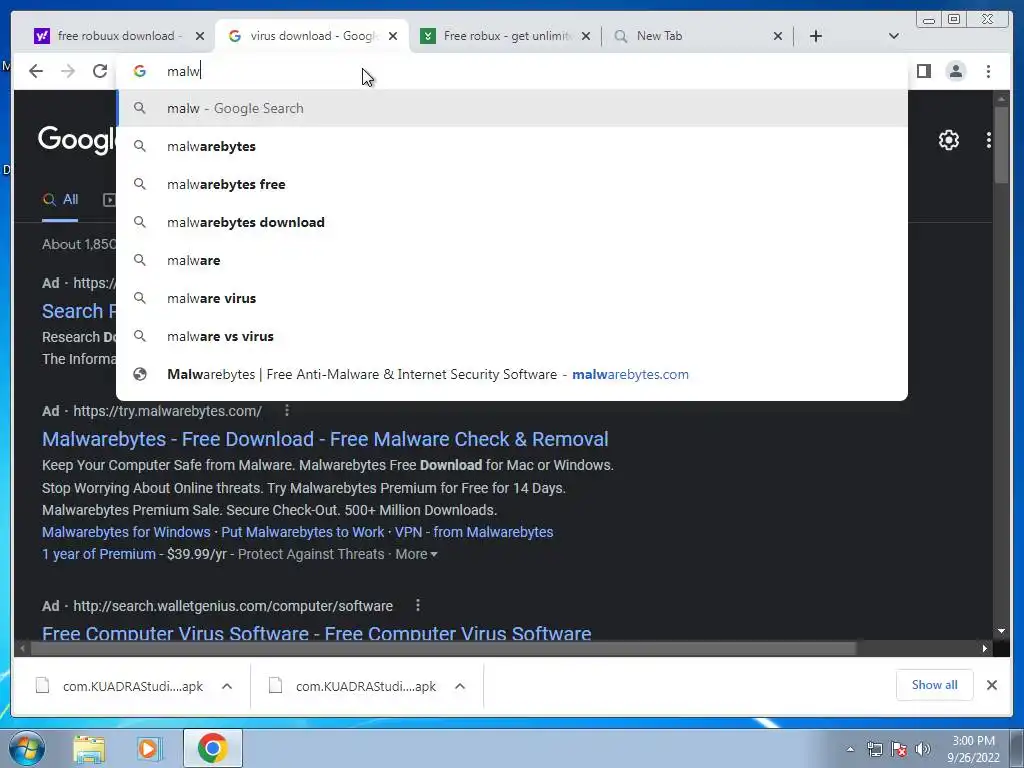Open a new tab with plus button

[816, 37]
